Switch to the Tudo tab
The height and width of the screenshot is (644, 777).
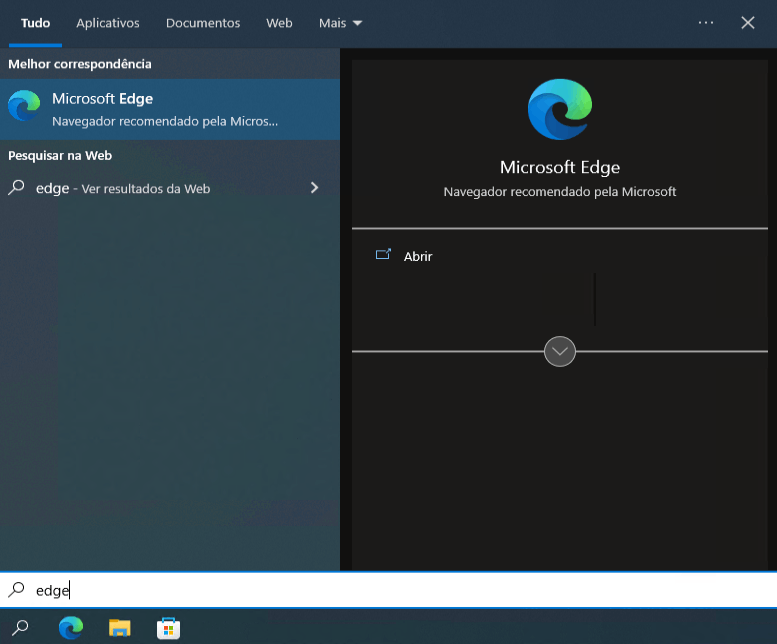(35, 23)
